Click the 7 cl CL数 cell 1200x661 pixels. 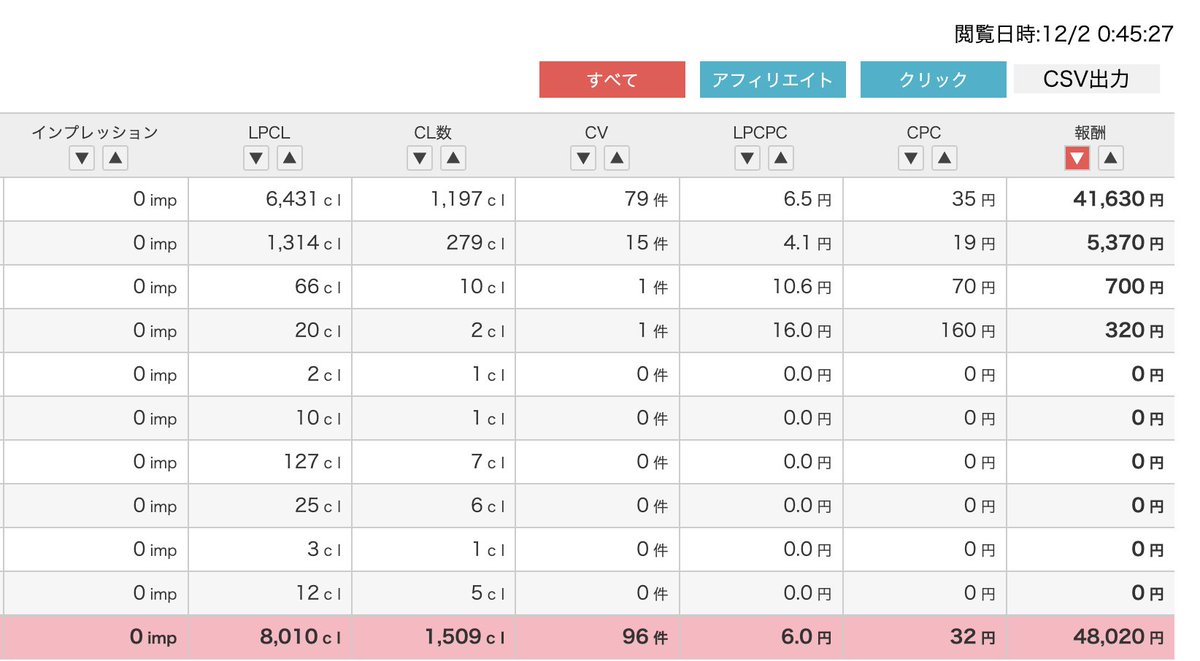[x=434, y=462]
